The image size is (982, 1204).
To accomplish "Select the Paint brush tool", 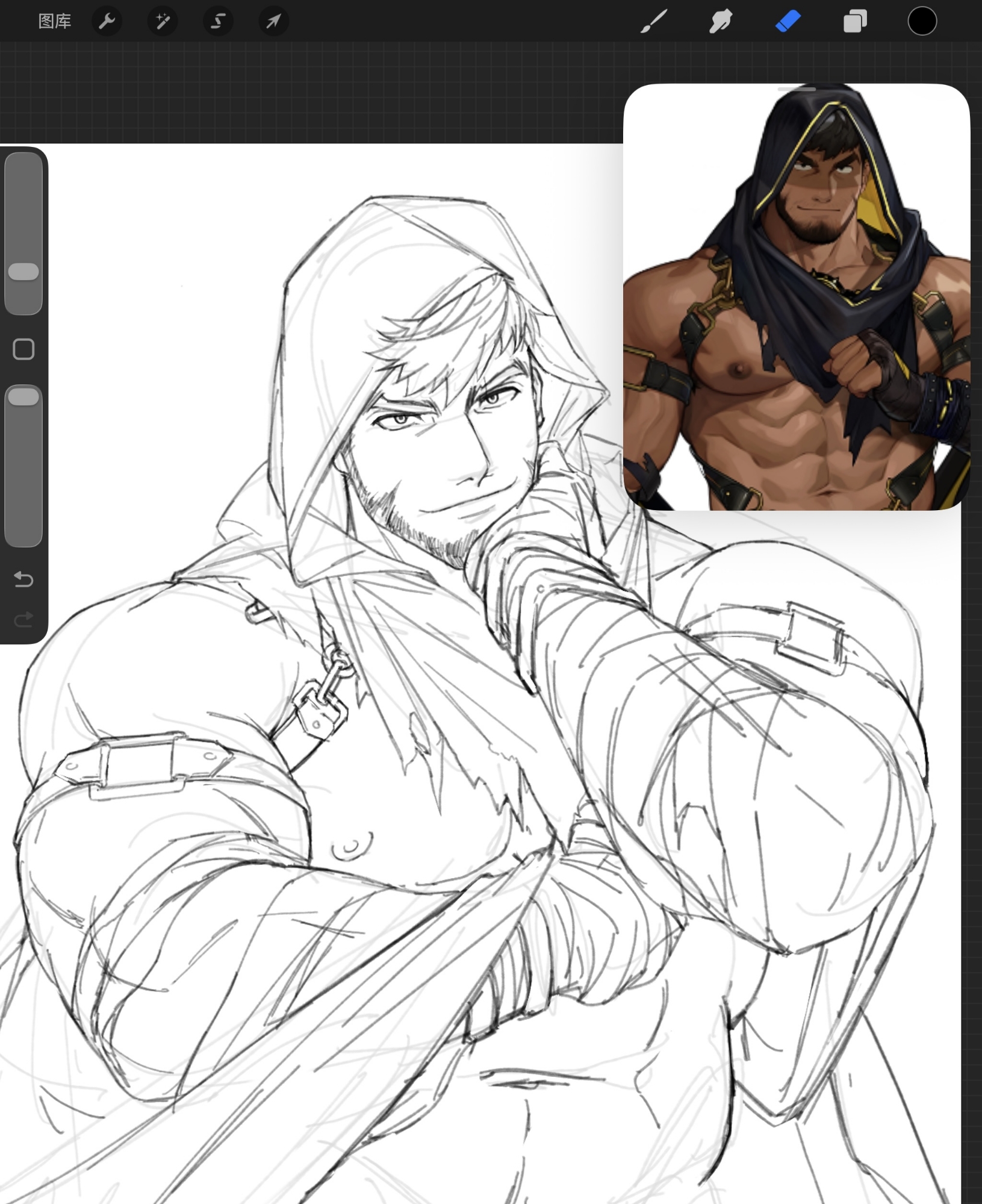I will tap(654, 22).
